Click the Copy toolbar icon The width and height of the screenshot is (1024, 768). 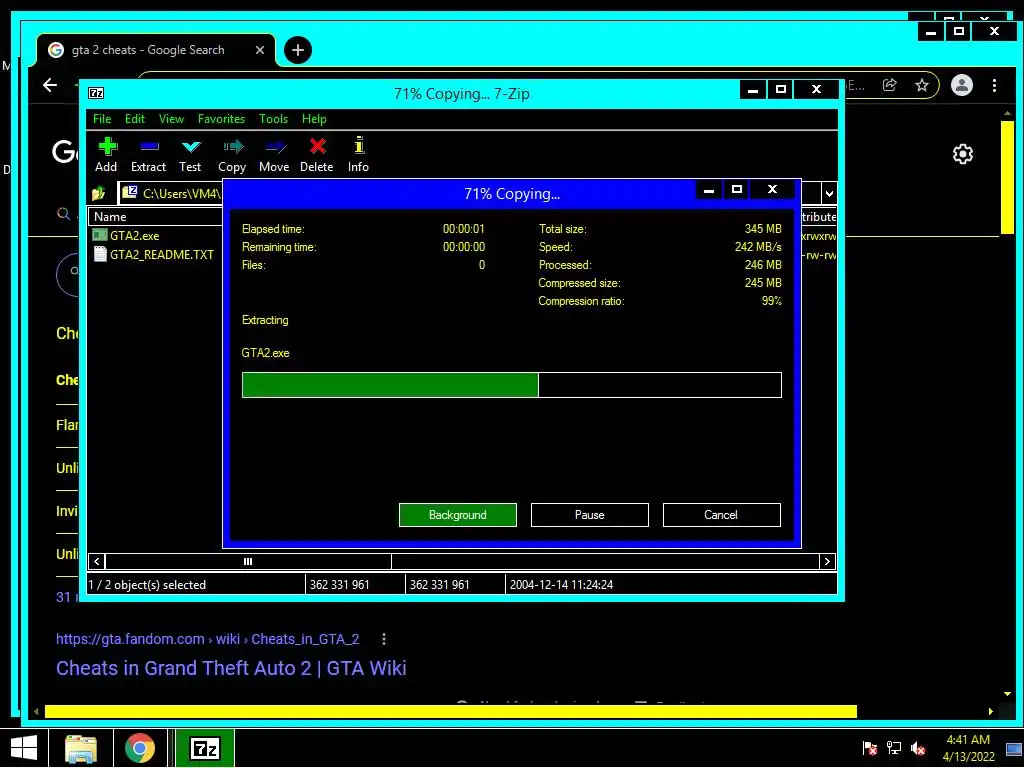(x=232, y=155)
